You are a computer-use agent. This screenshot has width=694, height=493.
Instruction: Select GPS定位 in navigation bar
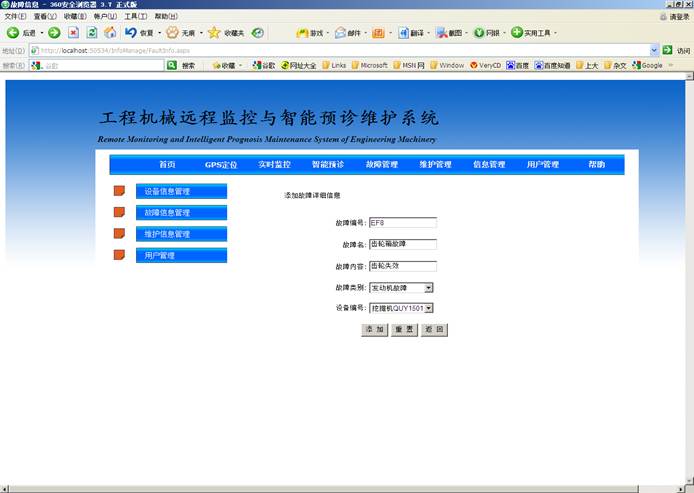point(221,164)
